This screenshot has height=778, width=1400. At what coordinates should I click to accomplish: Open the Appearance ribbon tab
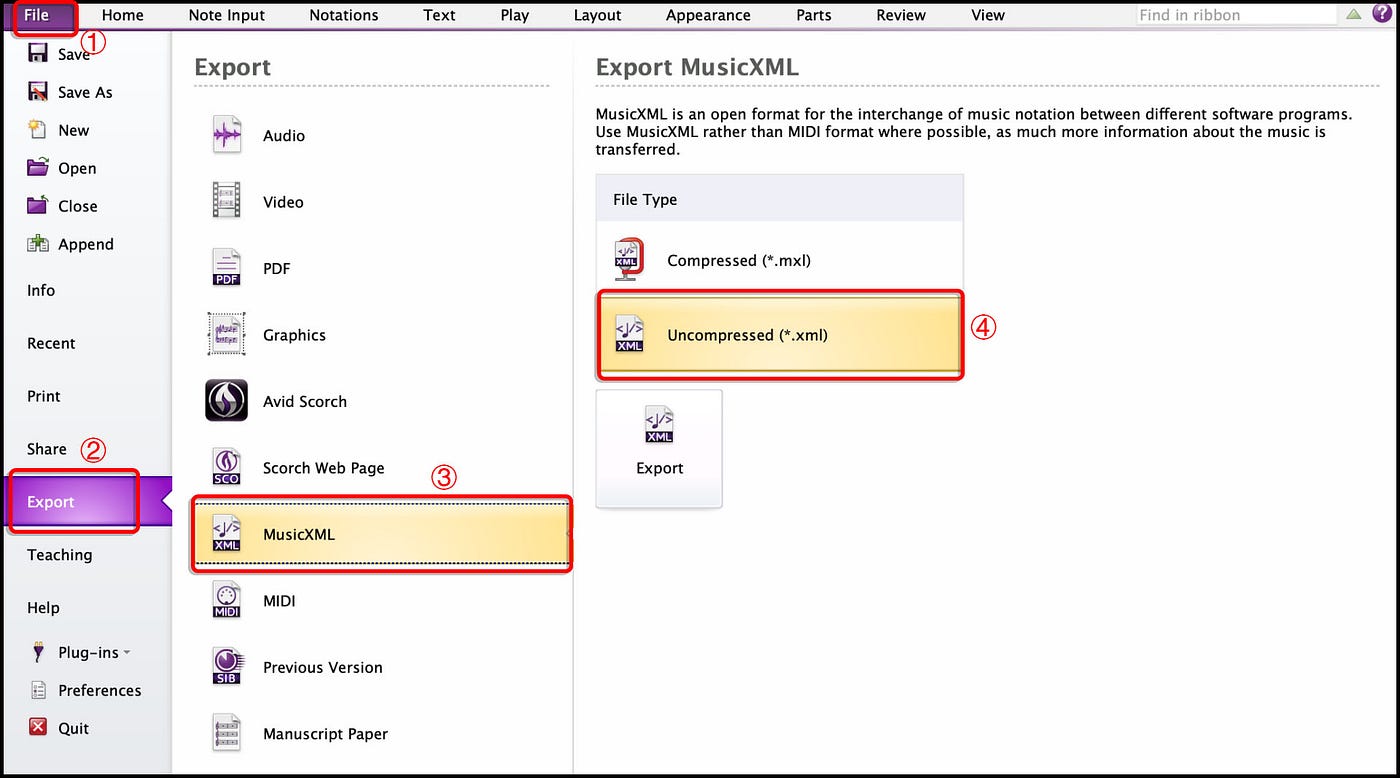coord(708,15)
